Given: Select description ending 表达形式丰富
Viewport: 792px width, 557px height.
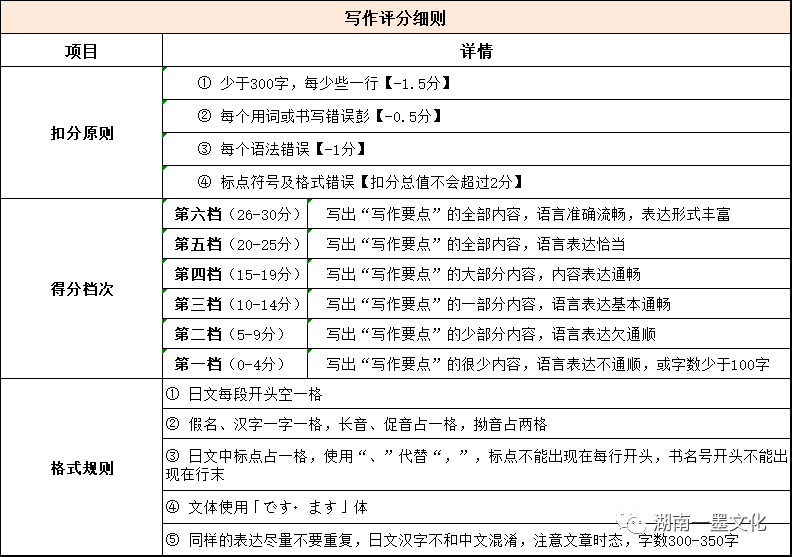Looking at the screenshot, I should (x=550, y=214).
